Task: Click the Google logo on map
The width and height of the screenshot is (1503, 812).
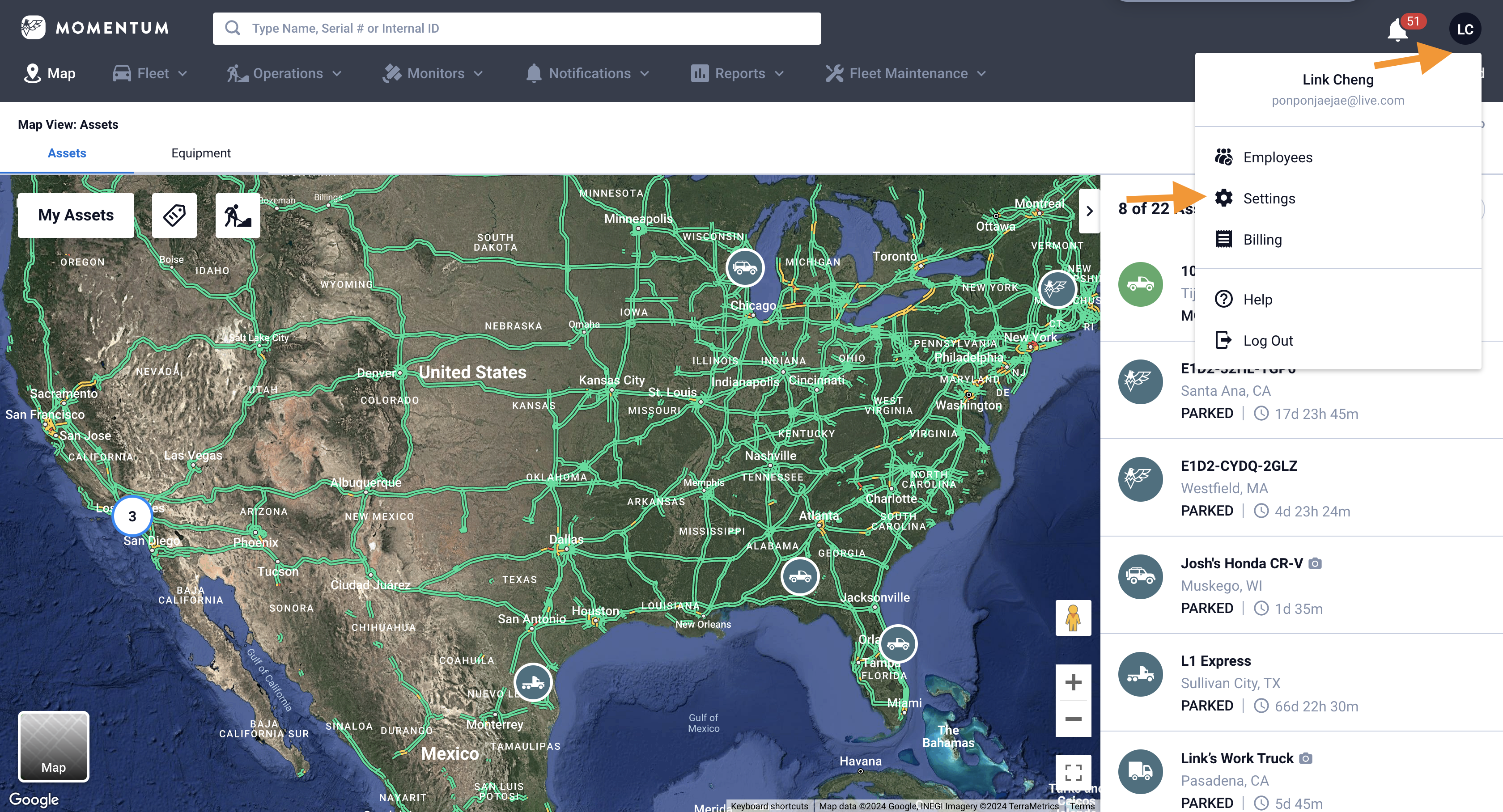Action: (34, 799)
